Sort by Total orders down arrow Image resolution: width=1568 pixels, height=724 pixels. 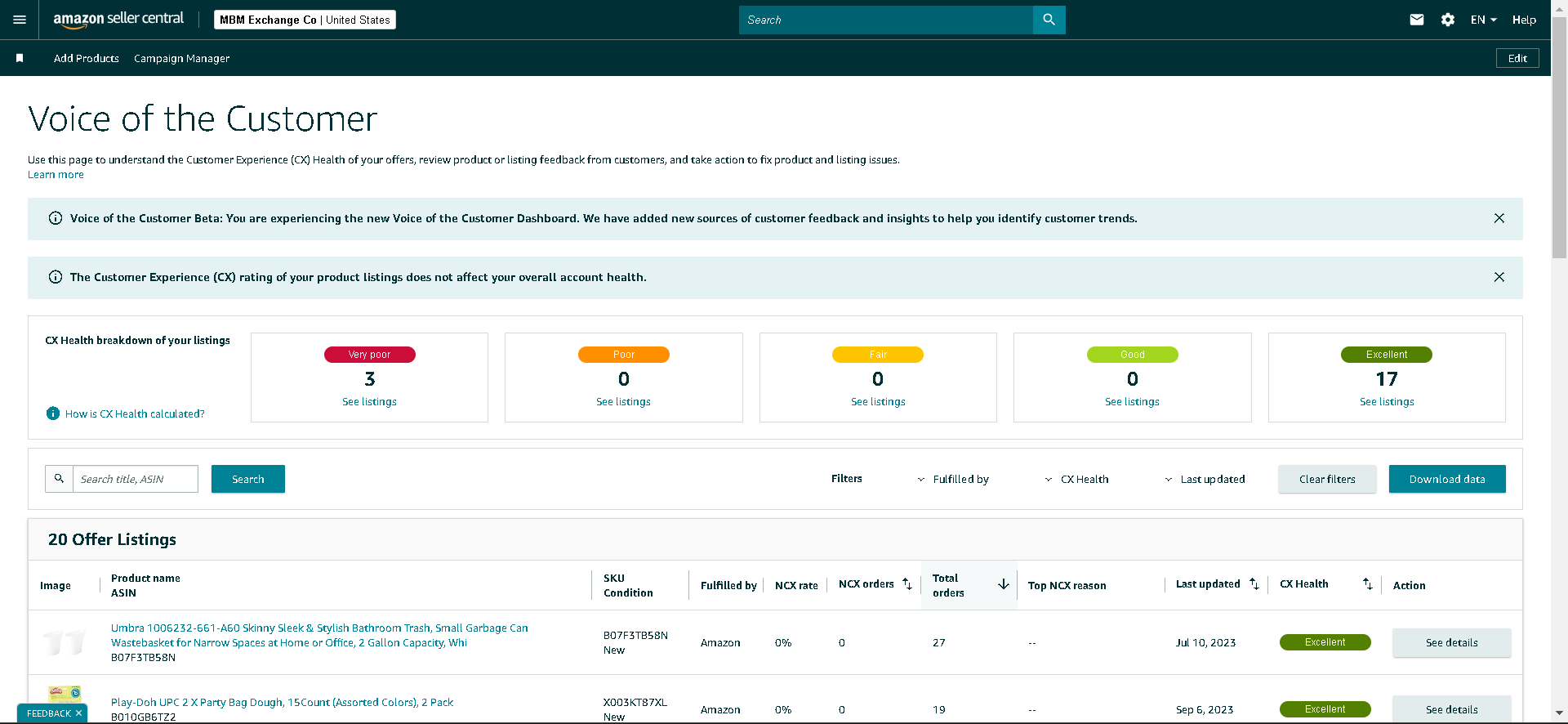pos(1004,584)
